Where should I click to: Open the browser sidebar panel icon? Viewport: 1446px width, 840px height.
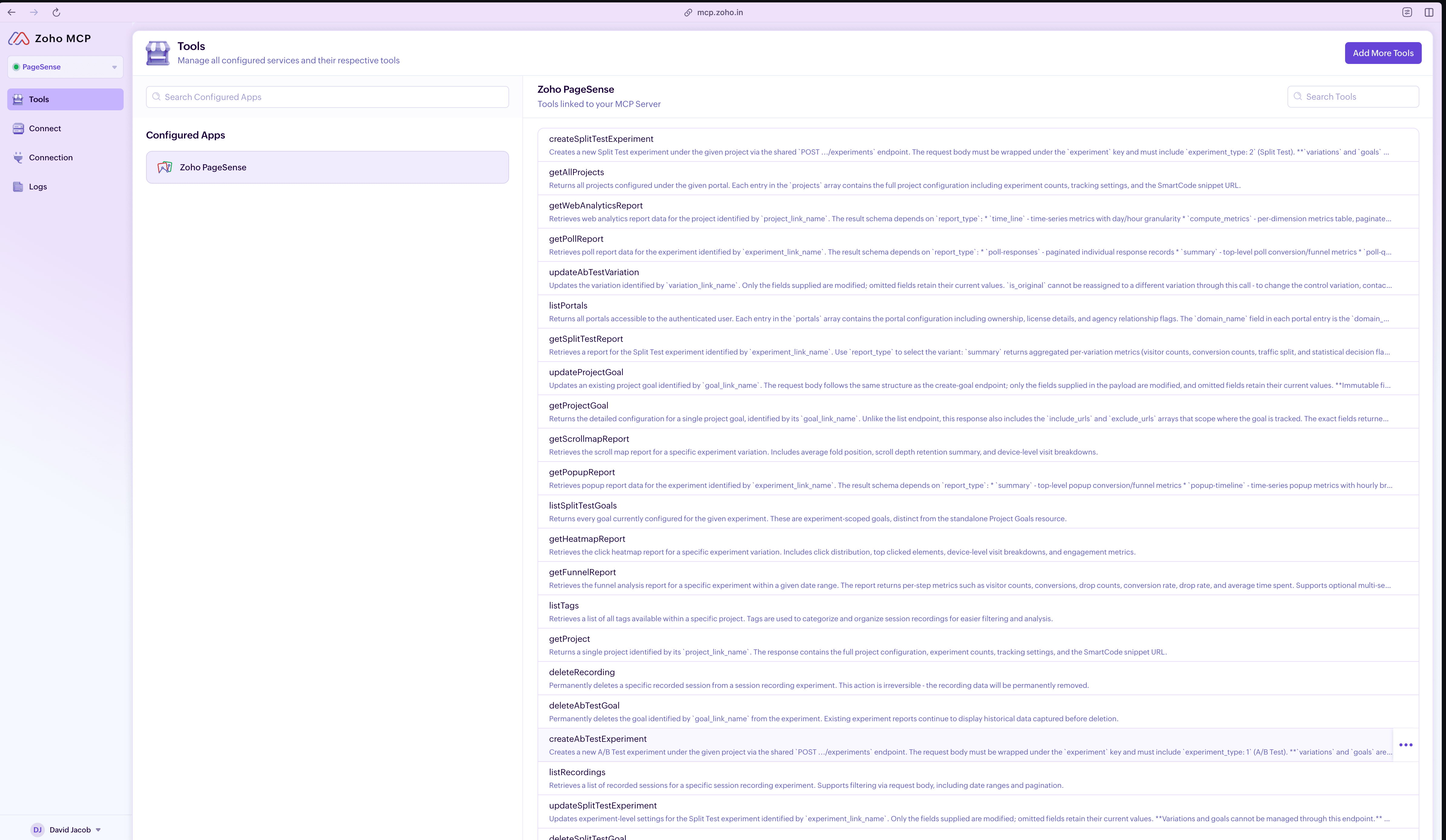click(1429, 12)
